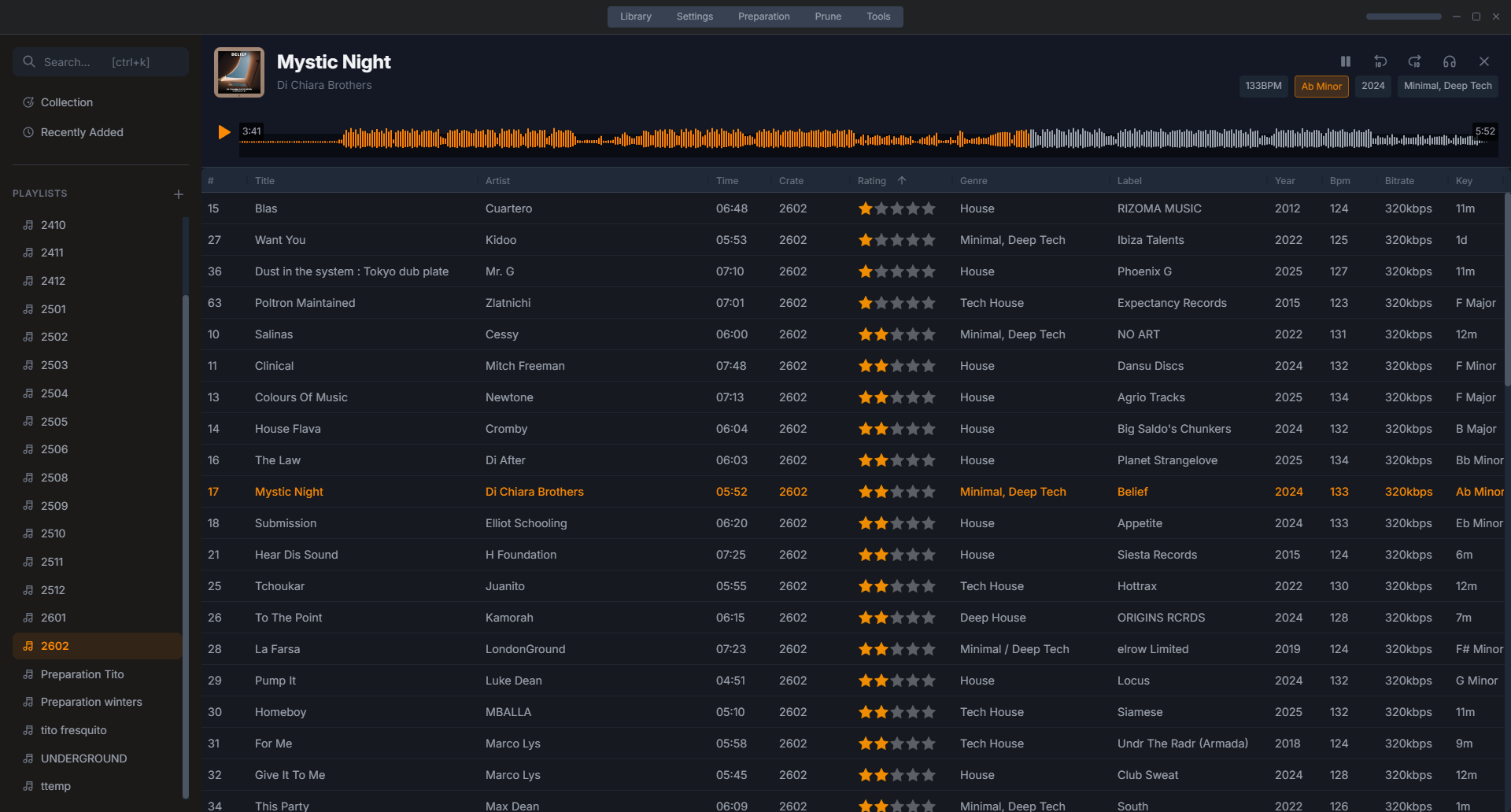The width and height of the screenshot is (1511, 812).
Task: Toggle the 2024 year tag
Action: point(1372,86)
